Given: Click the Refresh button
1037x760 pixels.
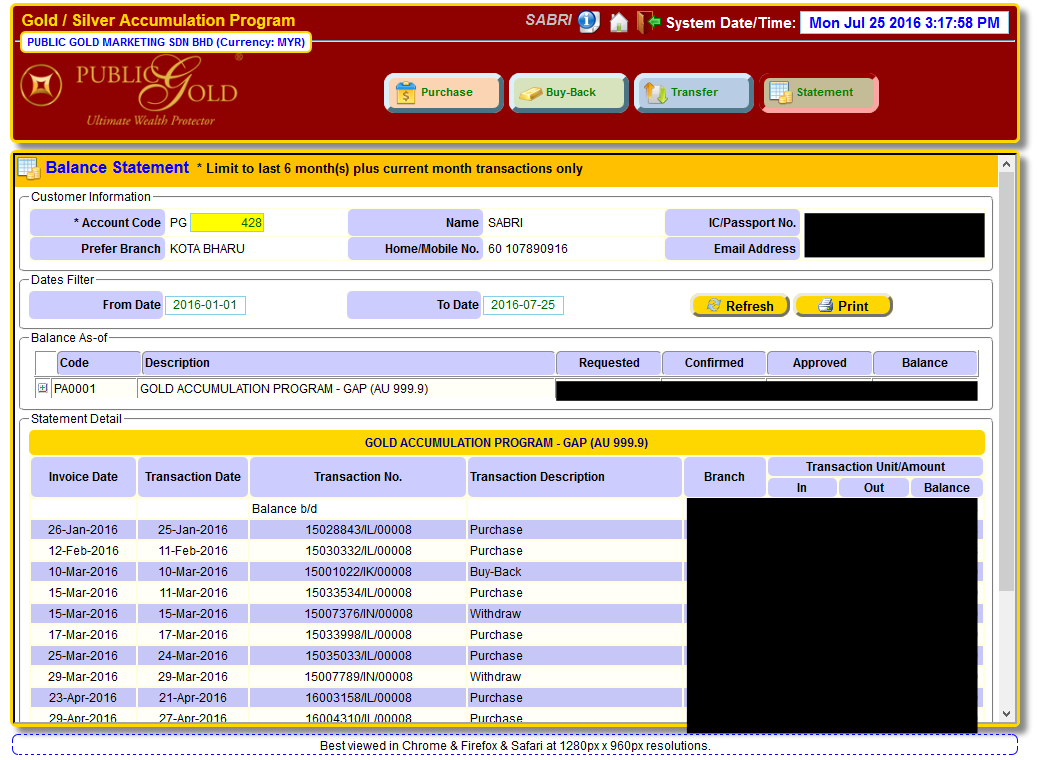Looking at the screenshot, I should point(740,306).
